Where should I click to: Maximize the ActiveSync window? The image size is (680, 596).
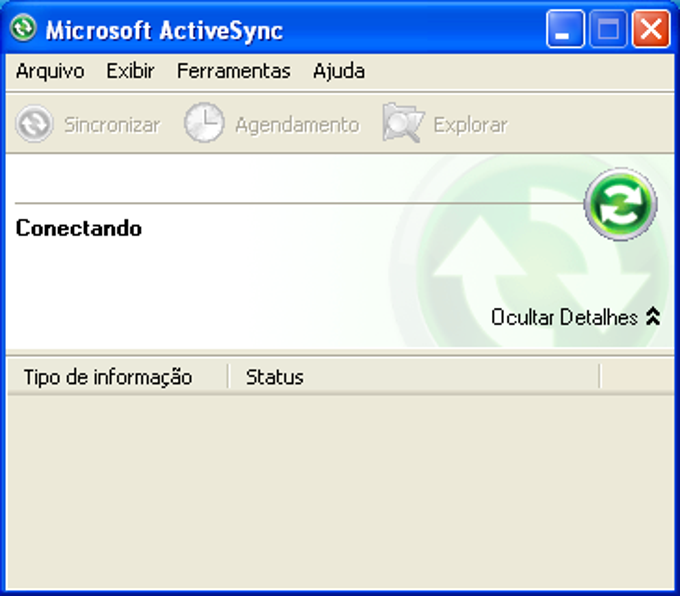pos(608,29)
